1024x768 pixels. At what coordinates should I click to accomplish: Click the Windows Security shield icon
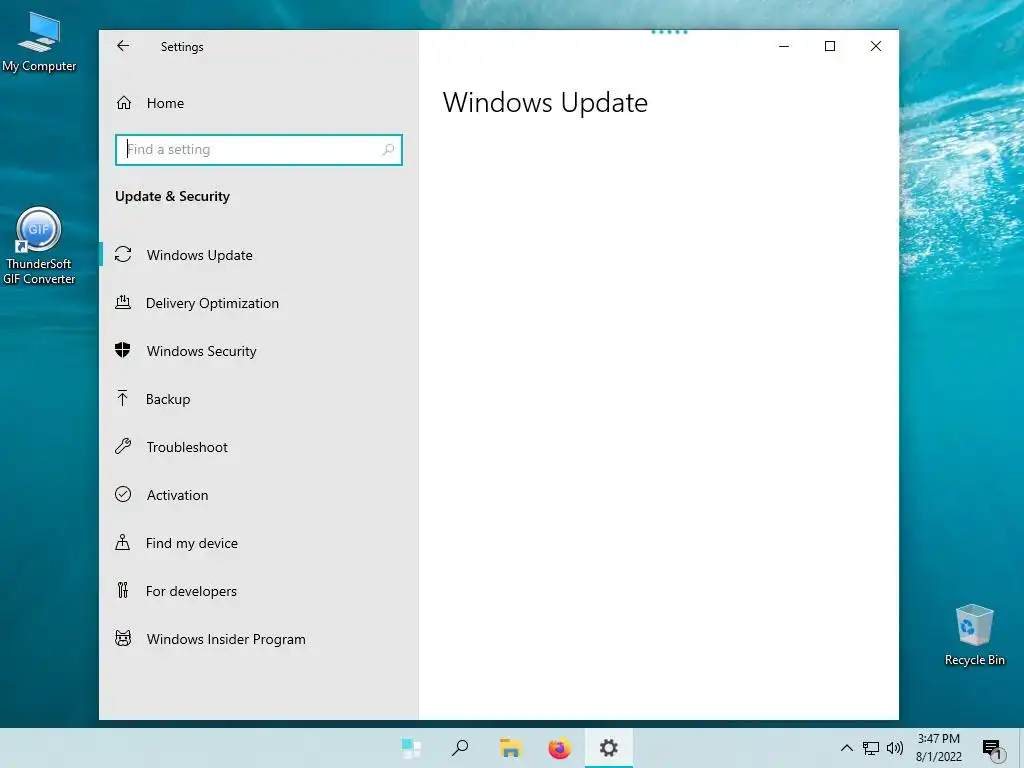click(123, 350)
